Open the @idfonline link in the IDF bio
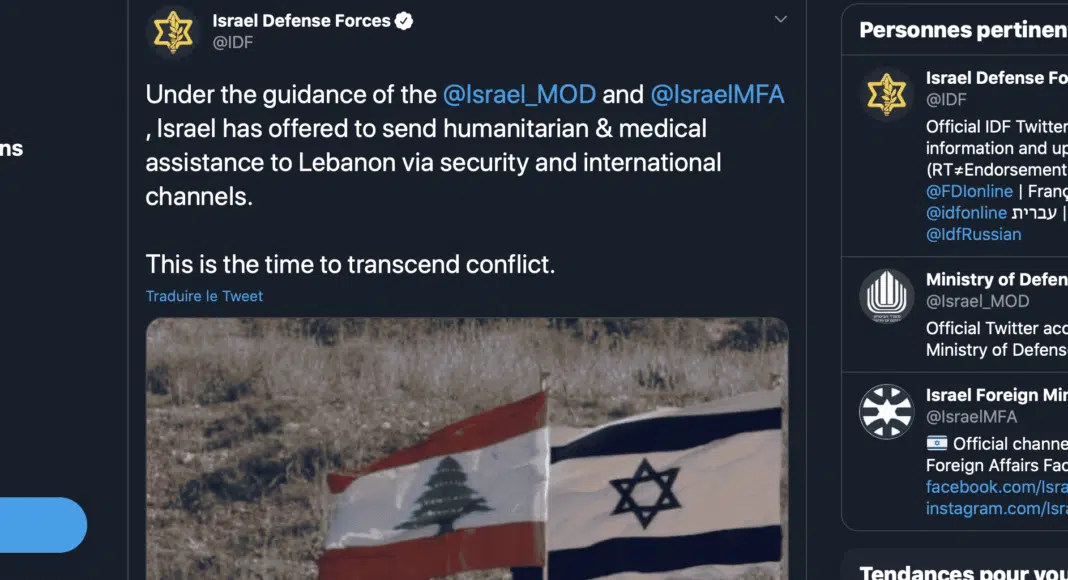 (966, 213)
